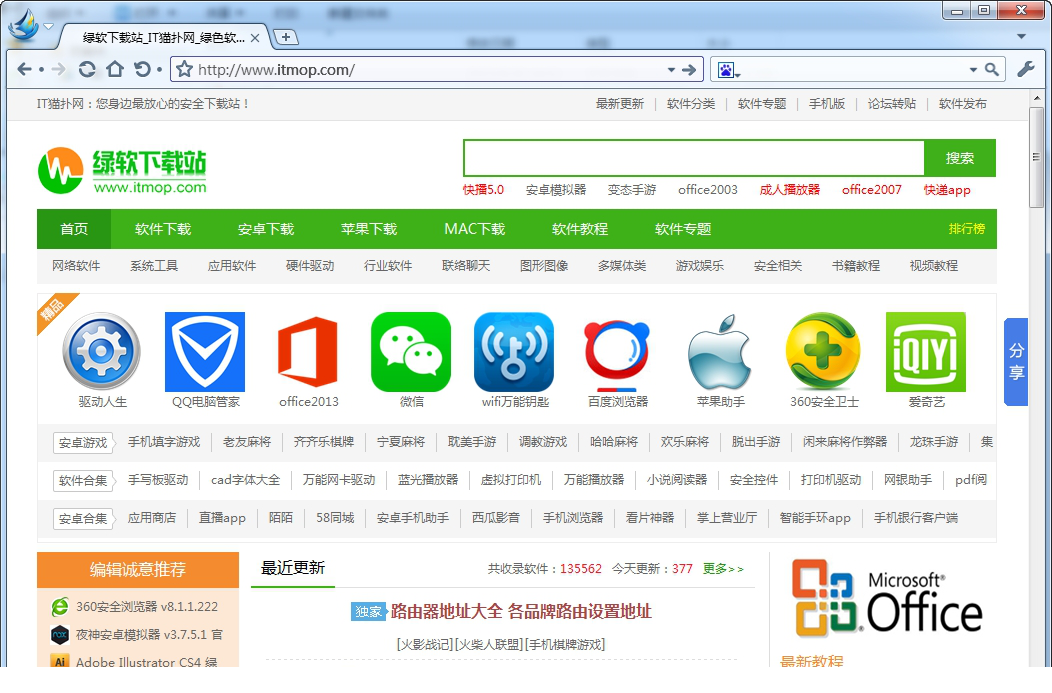Select the 360安全卫士 icon
Screen dimensions: 1052x693
click(824, 352)
